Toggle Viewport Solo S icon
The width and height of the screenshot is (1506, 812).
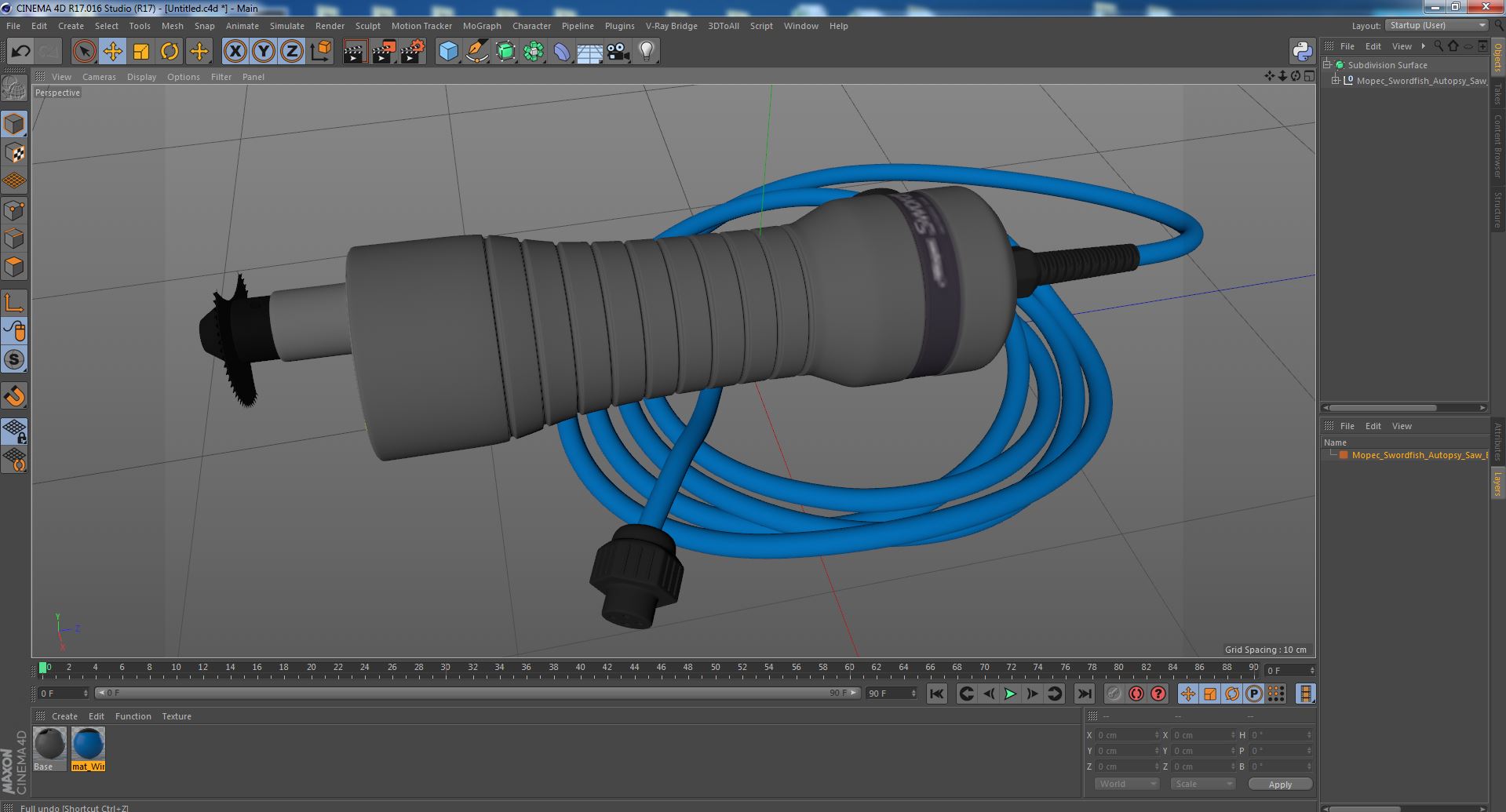click(x=14, y=360)
